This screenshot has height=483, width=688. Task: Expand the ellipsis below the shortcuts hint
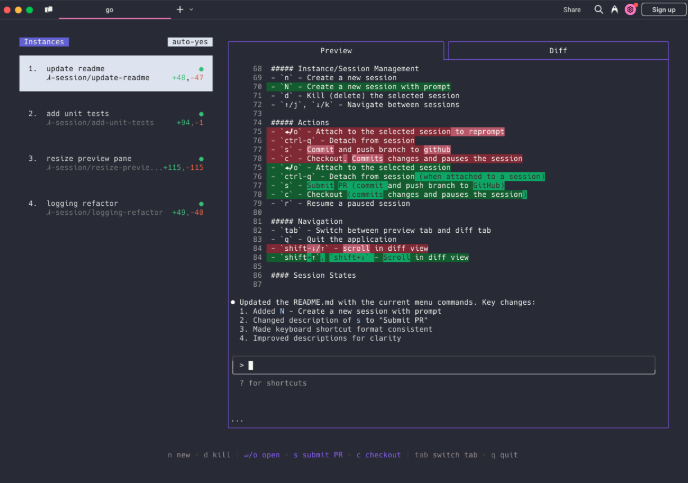pos(237,420)
